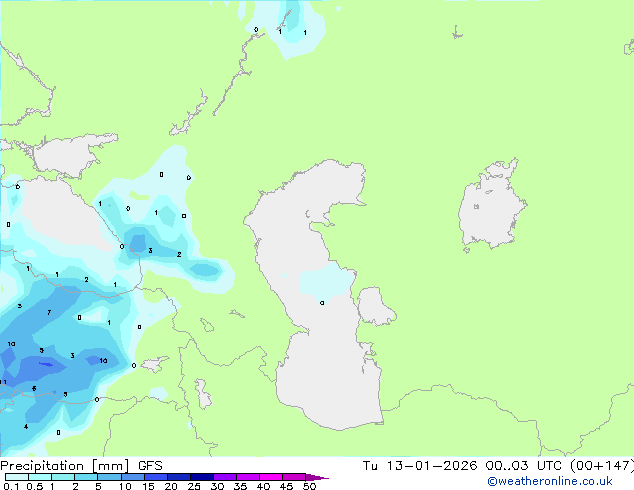Click the 10–15 mm legend color swatch
This screenshot has height=490, width=634.
point(132,477)
